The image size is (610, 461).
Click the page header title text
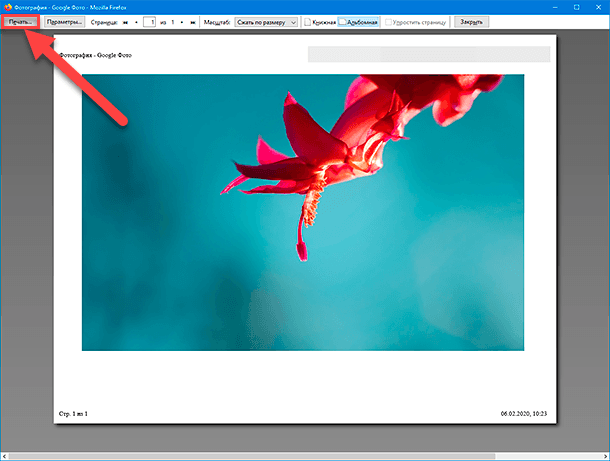tap(95, 56)
